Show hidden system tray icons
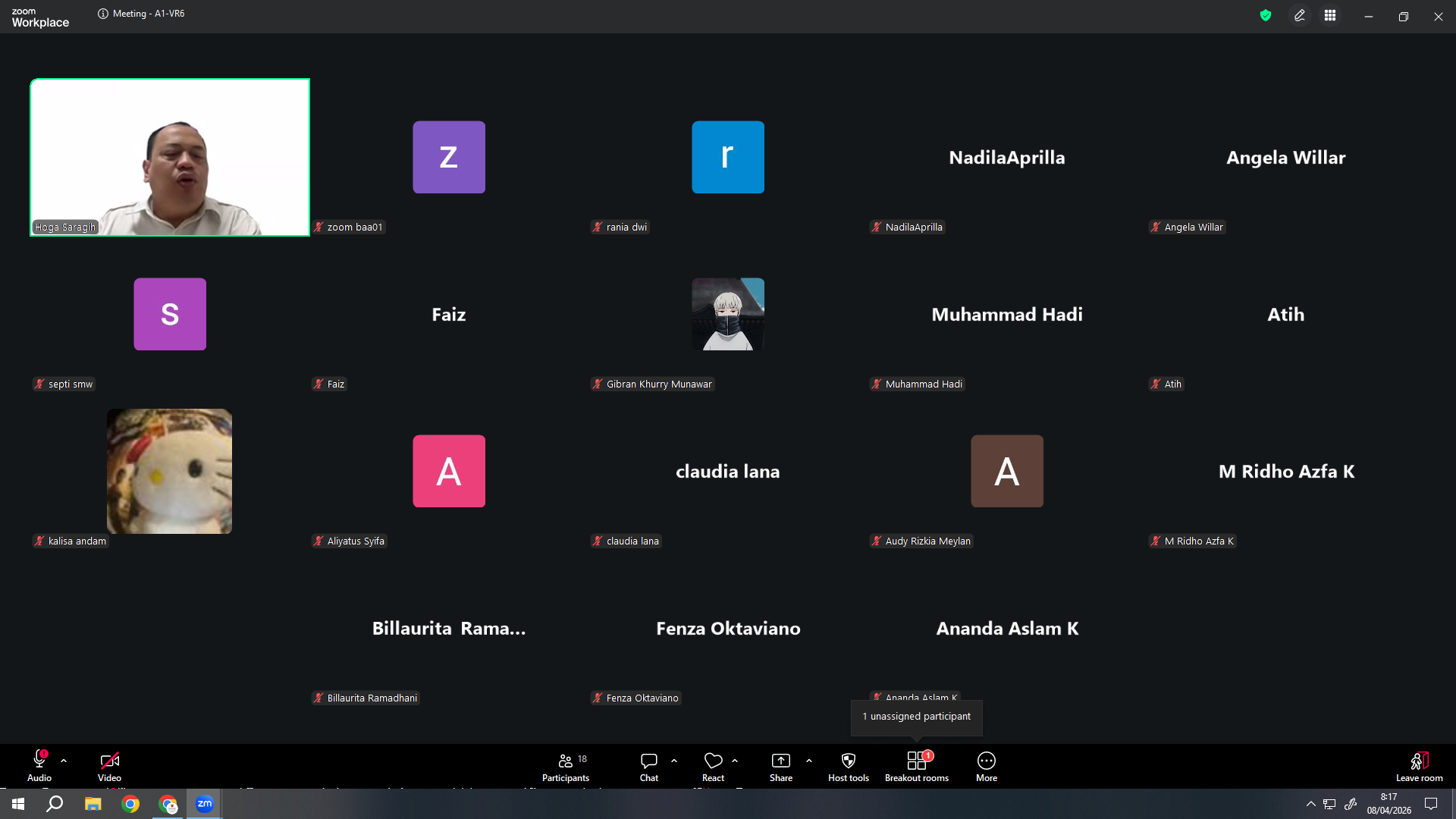1456x819 pixels. tap(1310, 804)
